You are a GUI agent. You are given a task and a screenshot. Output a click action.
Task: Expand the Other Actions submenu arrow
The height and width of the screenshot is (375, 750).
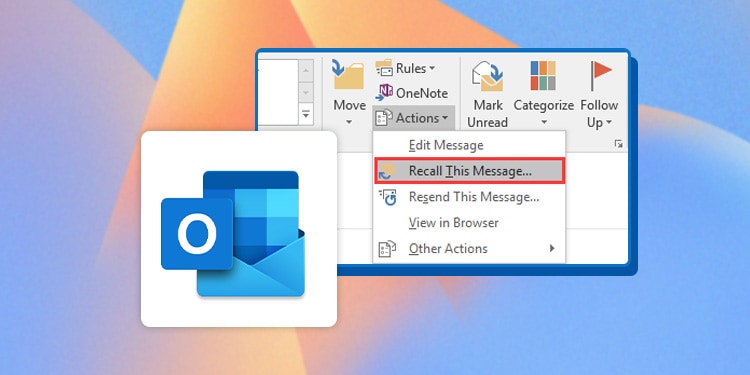point(552,248)
